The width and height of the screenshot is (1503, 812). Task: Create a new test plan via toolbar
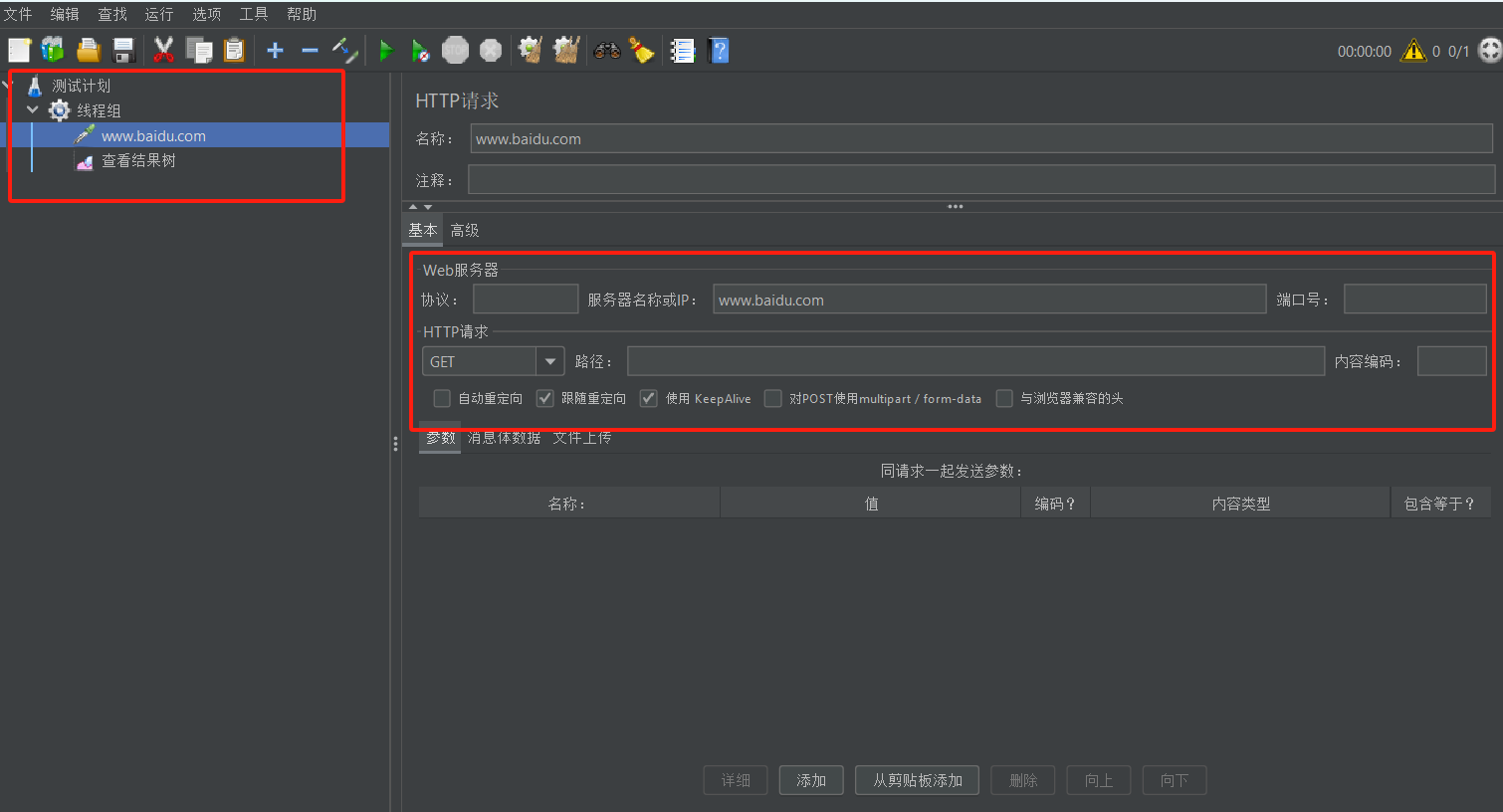tap(19, 50)
